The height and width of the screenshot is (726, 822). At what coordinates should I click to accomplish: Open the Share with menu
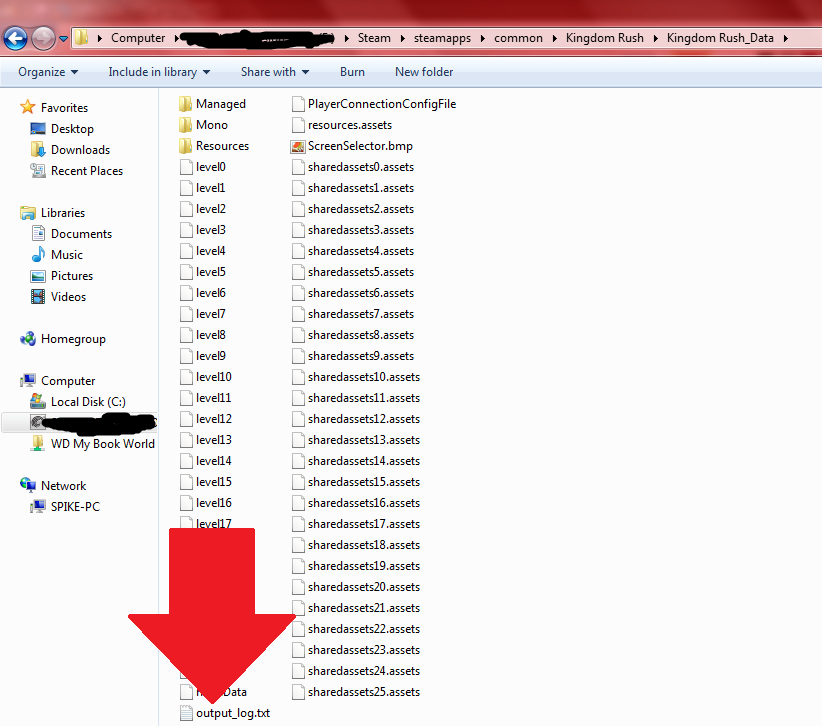pos(275,72)
